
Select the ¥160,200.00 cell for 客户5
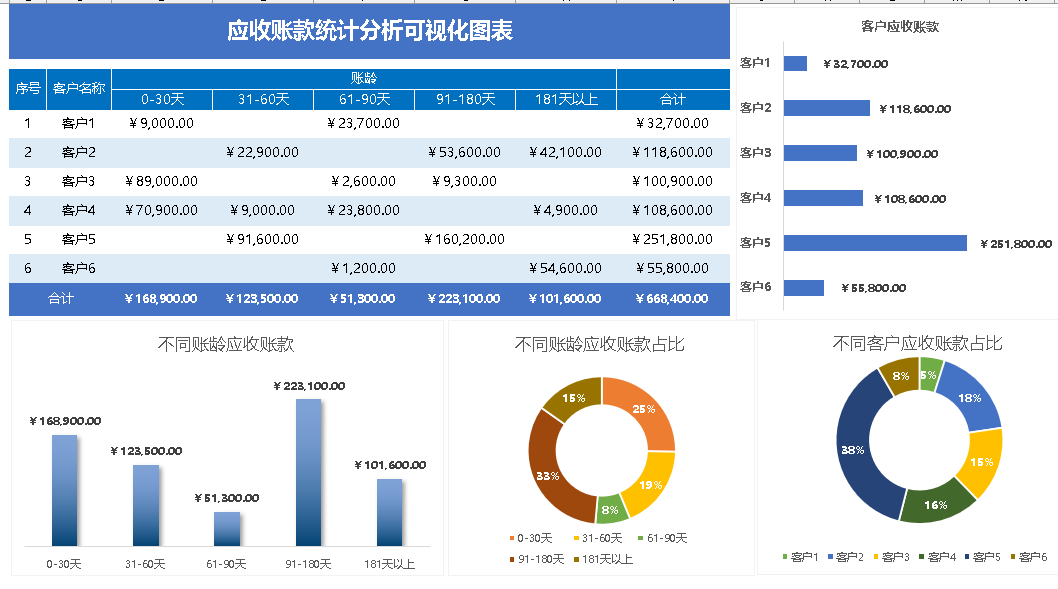(x=464, y=240)
